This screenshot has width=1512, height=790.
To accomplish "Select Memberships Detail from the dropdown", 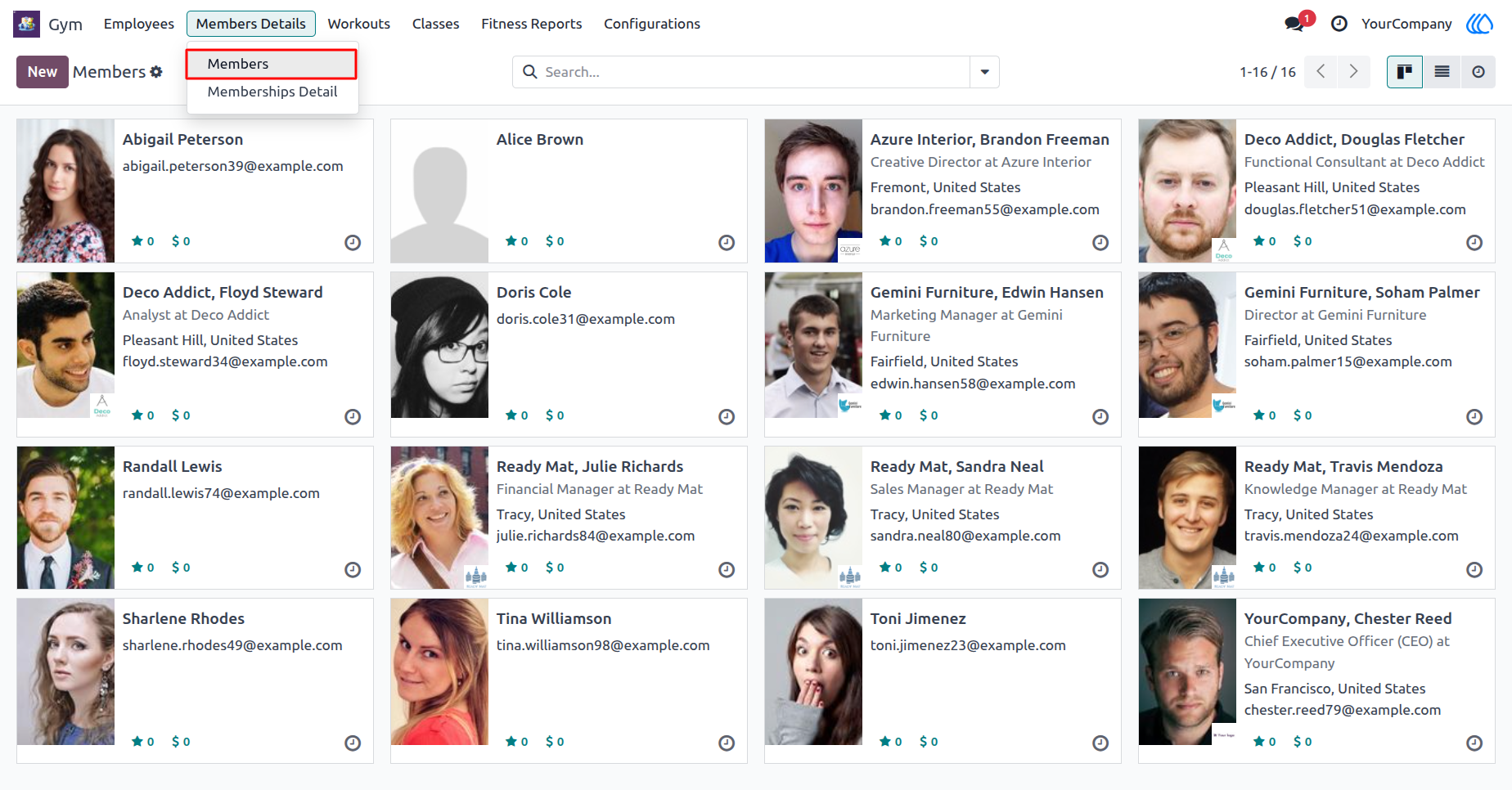I will tap(272, 92).
